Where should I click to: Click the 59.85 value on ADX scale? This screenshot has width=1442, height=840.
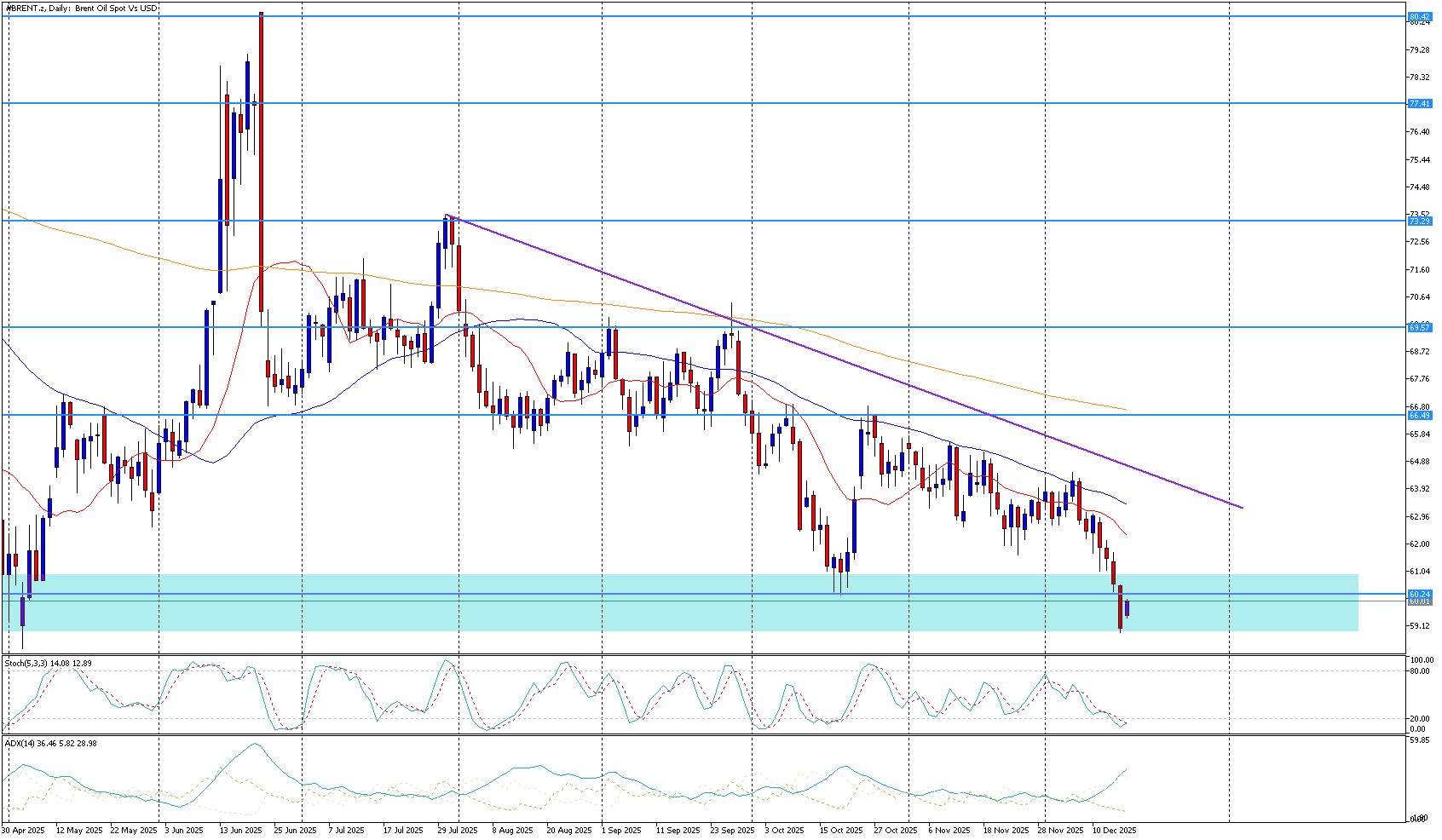(x=1419, y=741)
